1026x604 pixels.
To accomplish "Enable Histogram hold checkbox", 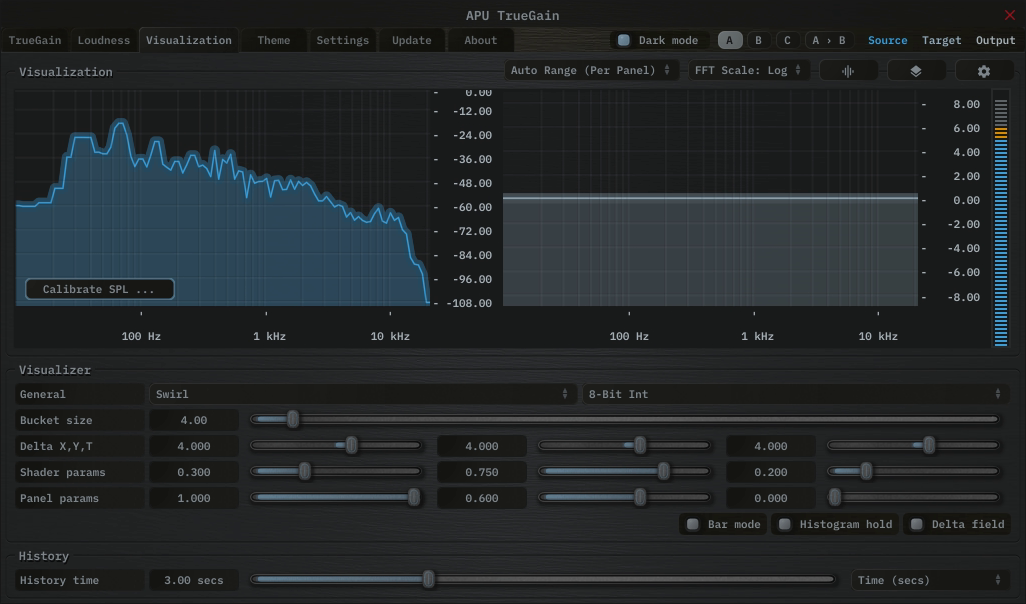I will pyautogui.click(x=785, y=524).
